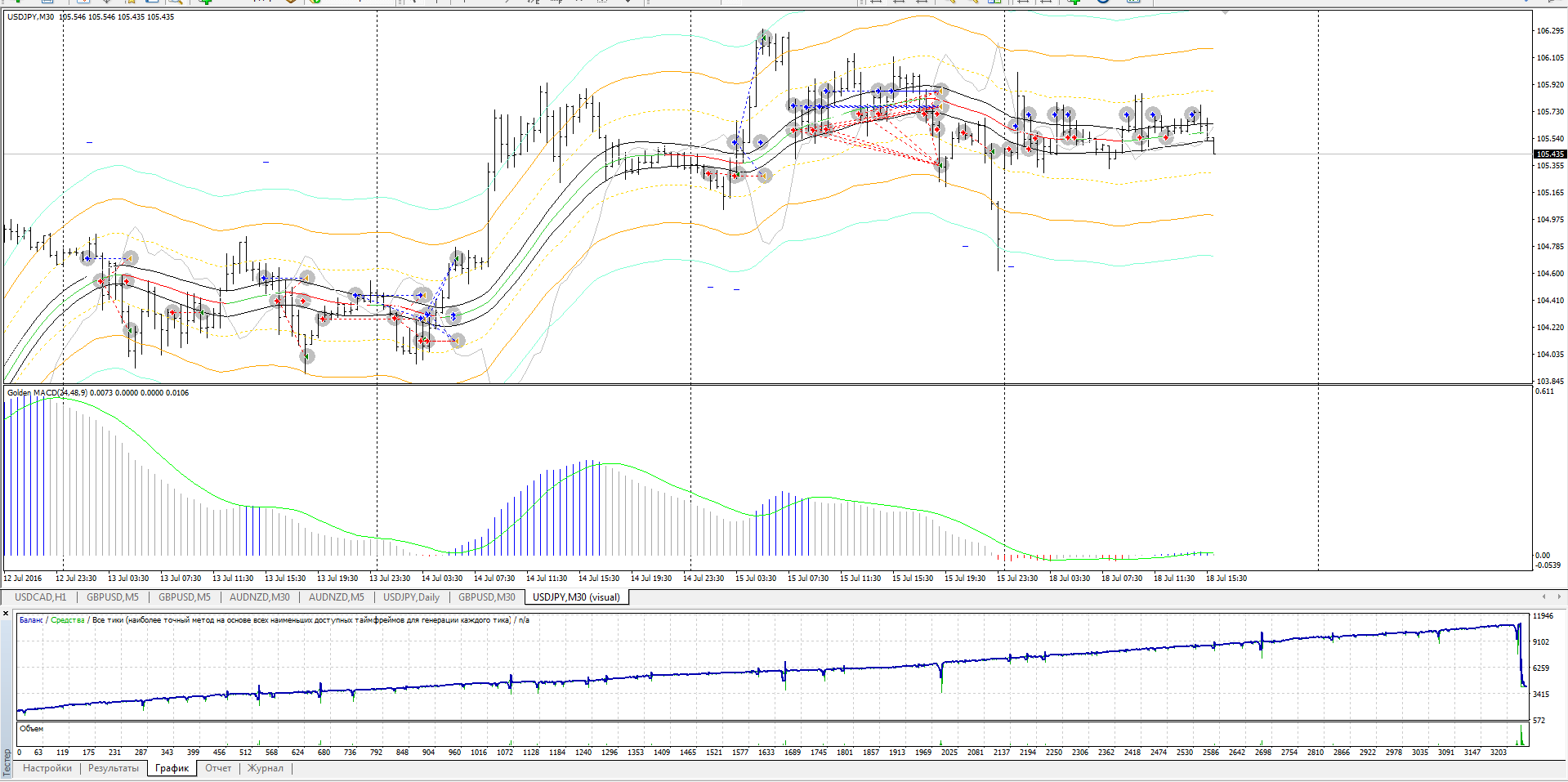
Task: Click the 105.730 price axis label
Action: [1550, 112]
